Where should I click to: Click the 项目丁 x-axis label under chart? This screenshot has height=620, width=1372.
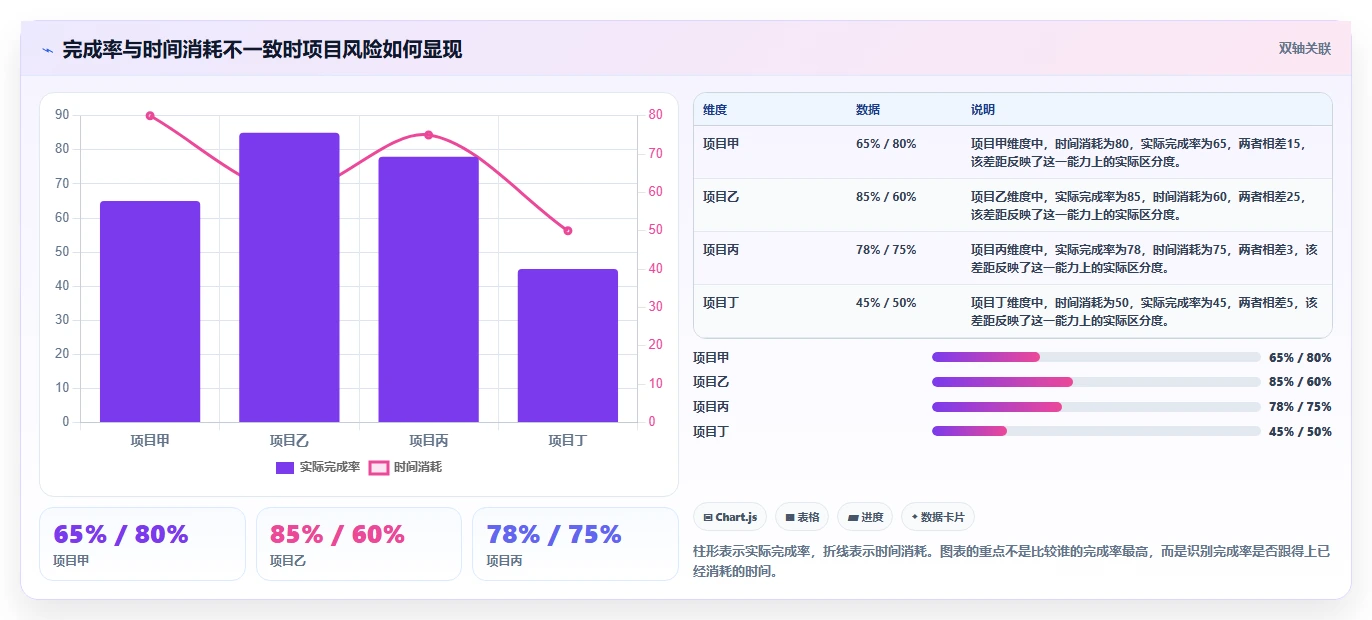point(567,440)
